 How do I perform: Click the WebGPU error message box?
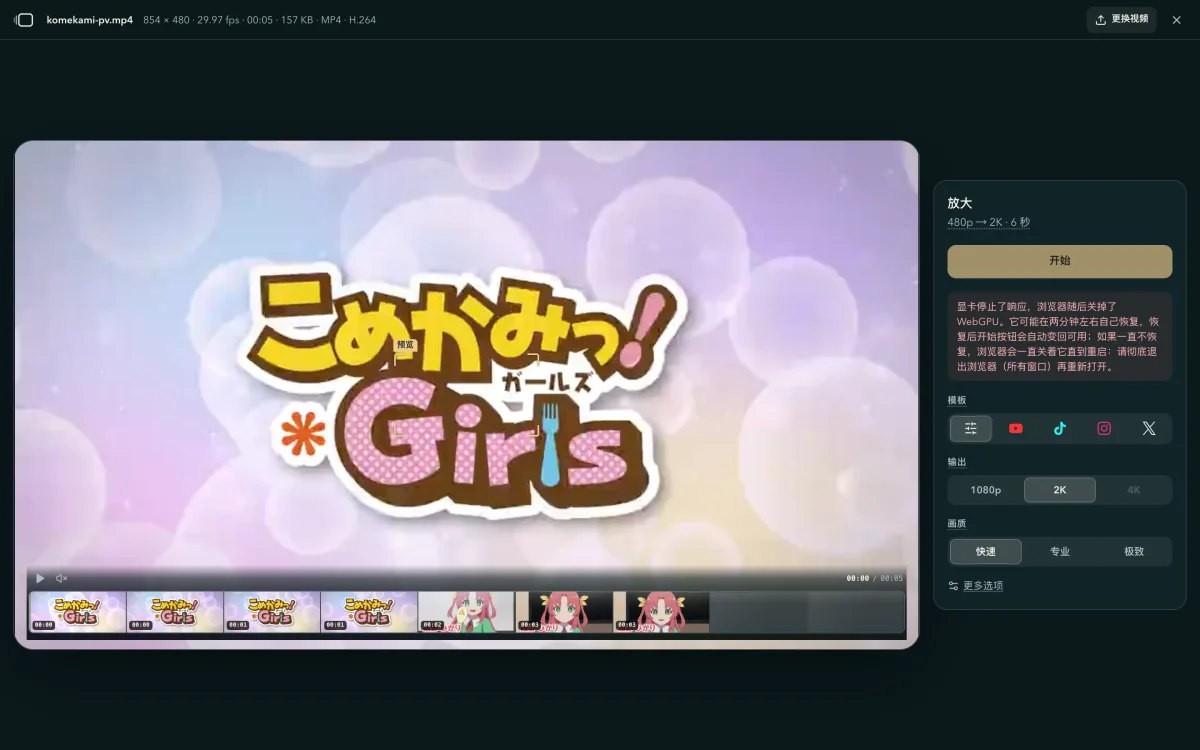[x=1059, y=336]
